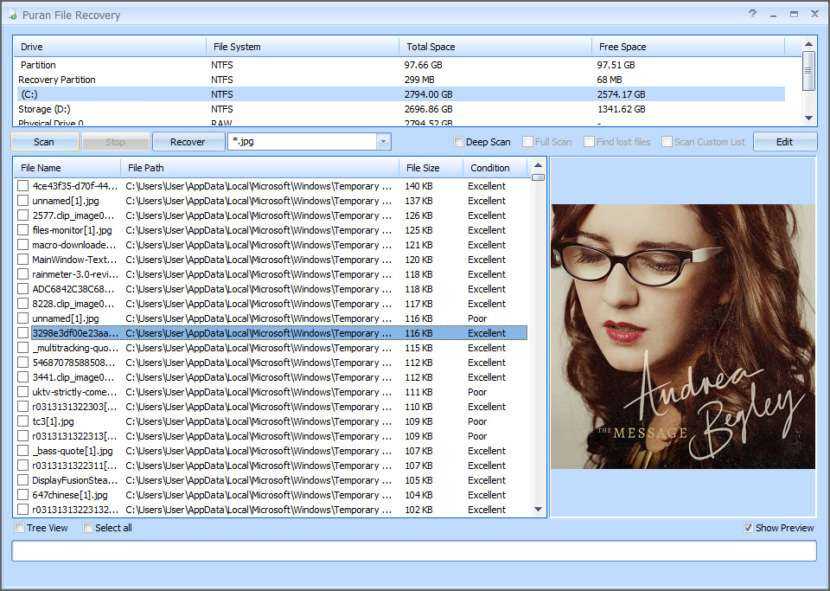Click the Edit button for custom list
The height and width of the screenshot is (591, 830).
coord(784,142)
